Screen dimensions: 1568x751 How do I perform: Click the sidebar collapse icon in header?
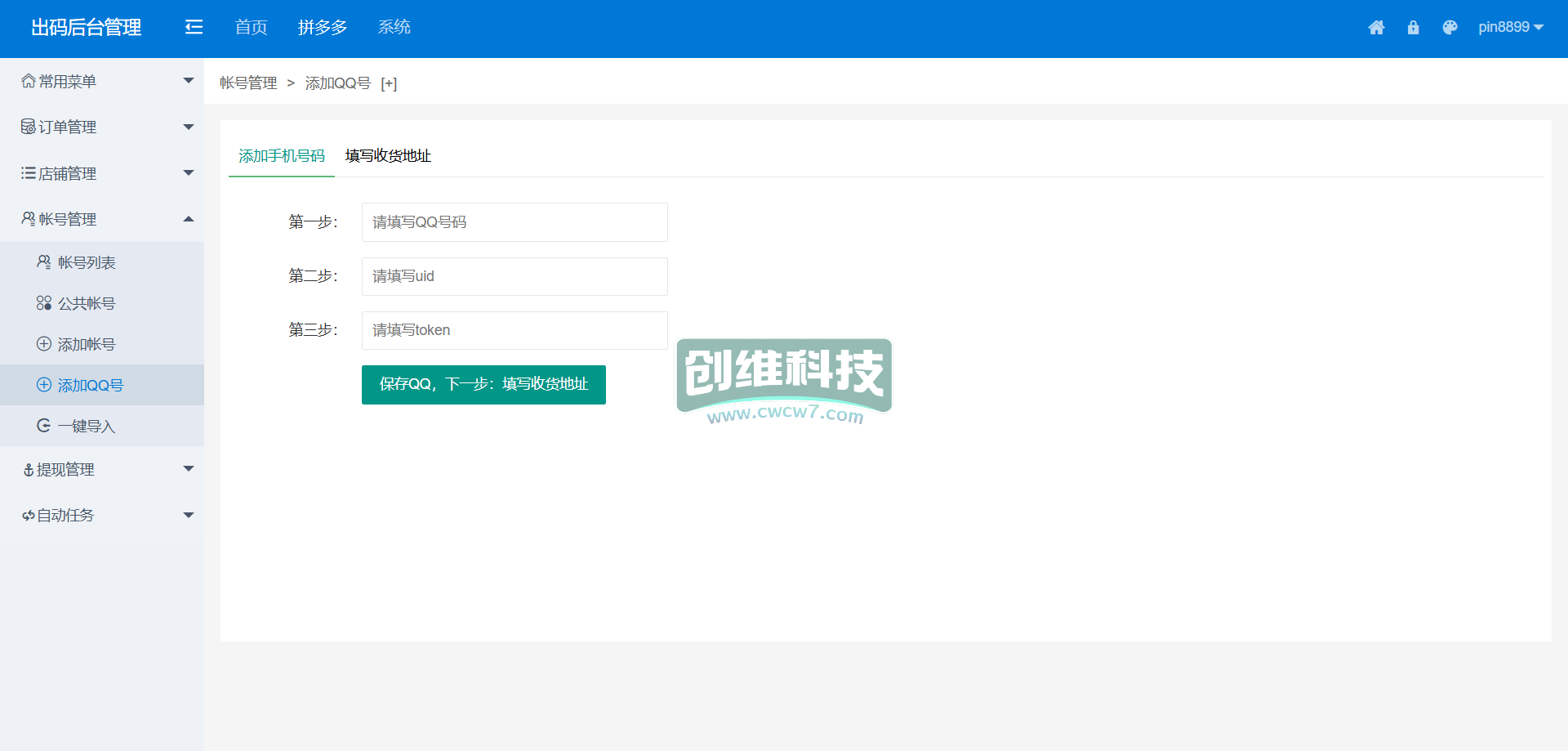click(194, 28)
